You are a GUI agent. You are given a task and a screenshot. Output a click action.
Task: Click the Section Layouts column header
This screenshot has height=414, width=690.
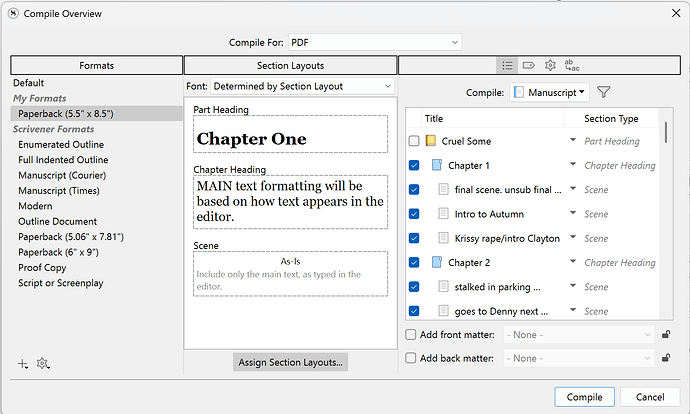290,65
